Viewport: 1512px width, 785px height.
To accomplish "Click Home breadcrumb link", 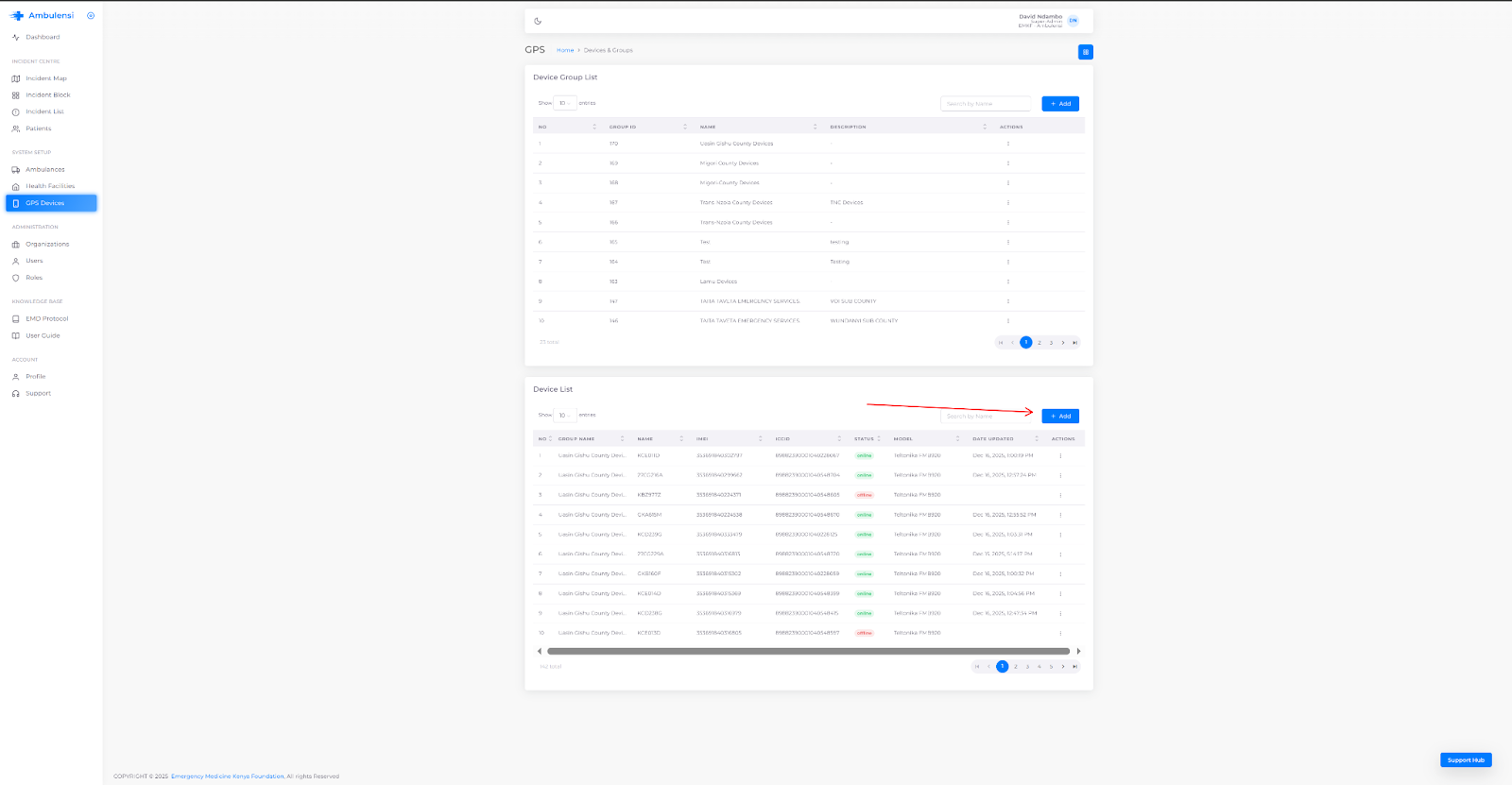I will [565, 50].
